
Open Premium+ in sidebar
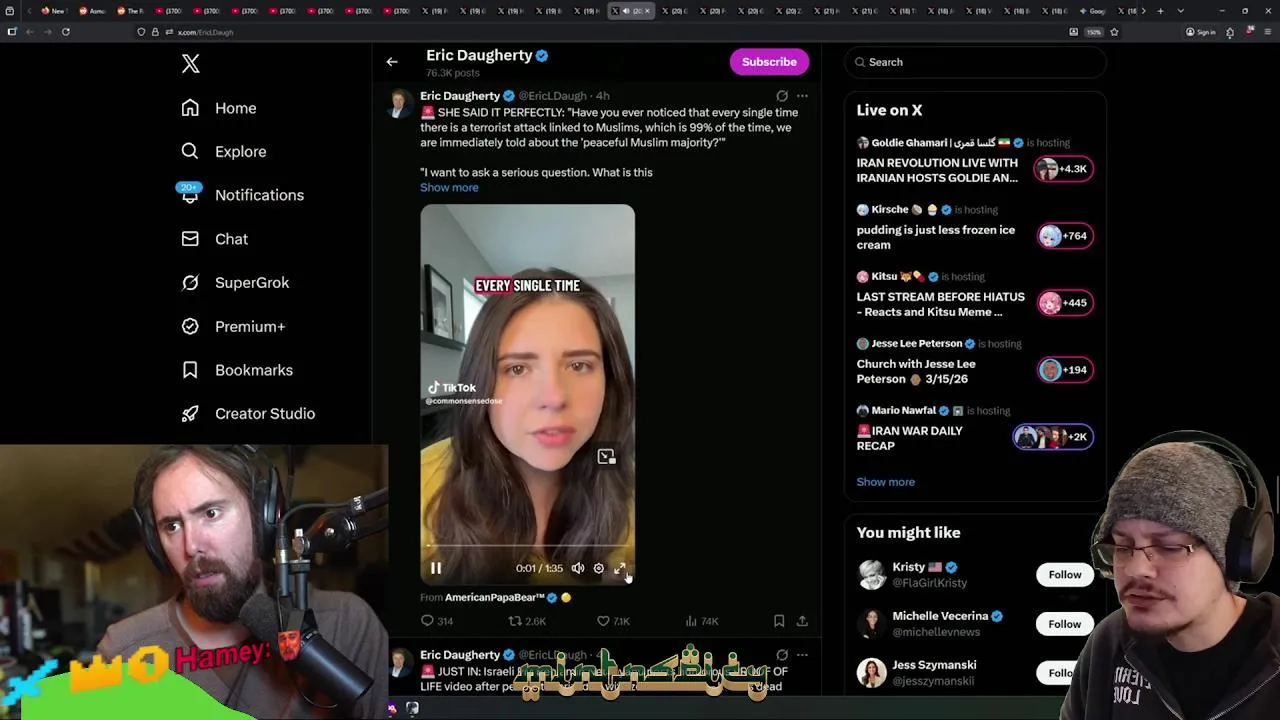click(234, 326)
